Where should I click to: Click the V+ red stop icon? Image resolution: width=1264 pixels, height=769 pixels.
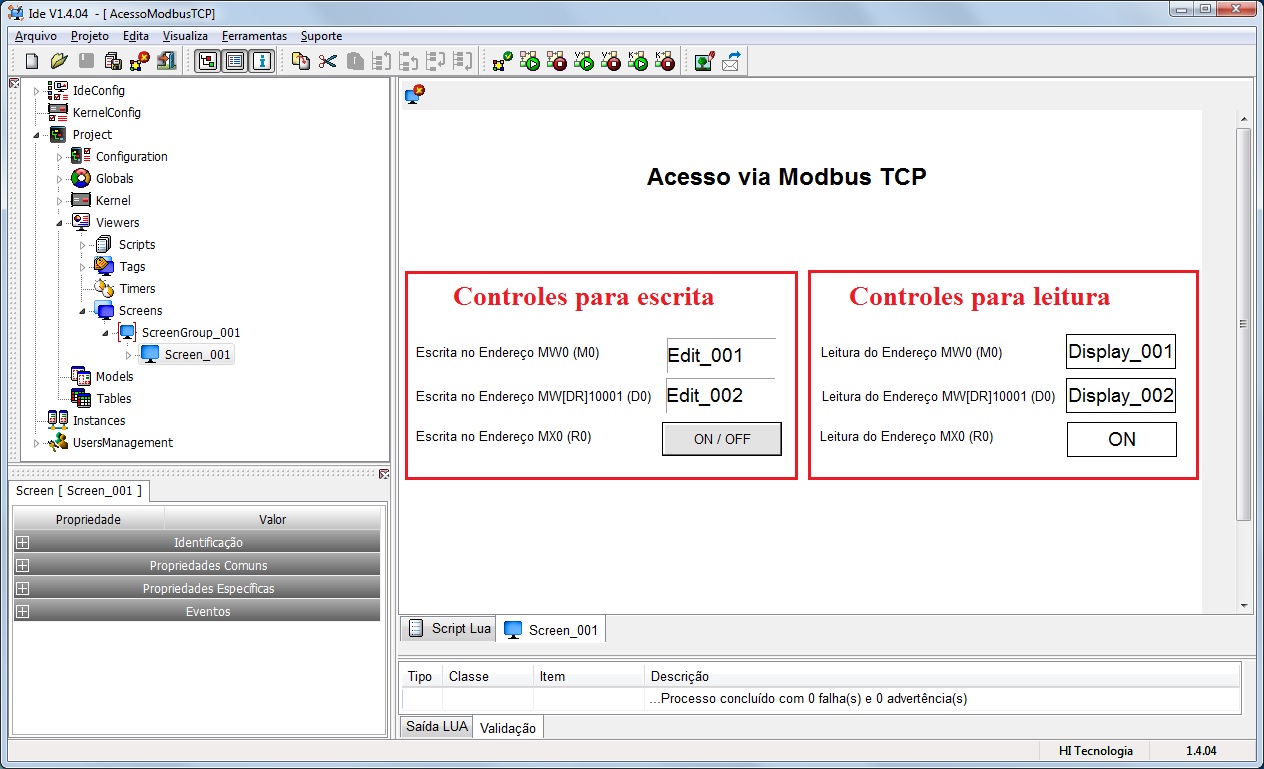click(611, 61)
